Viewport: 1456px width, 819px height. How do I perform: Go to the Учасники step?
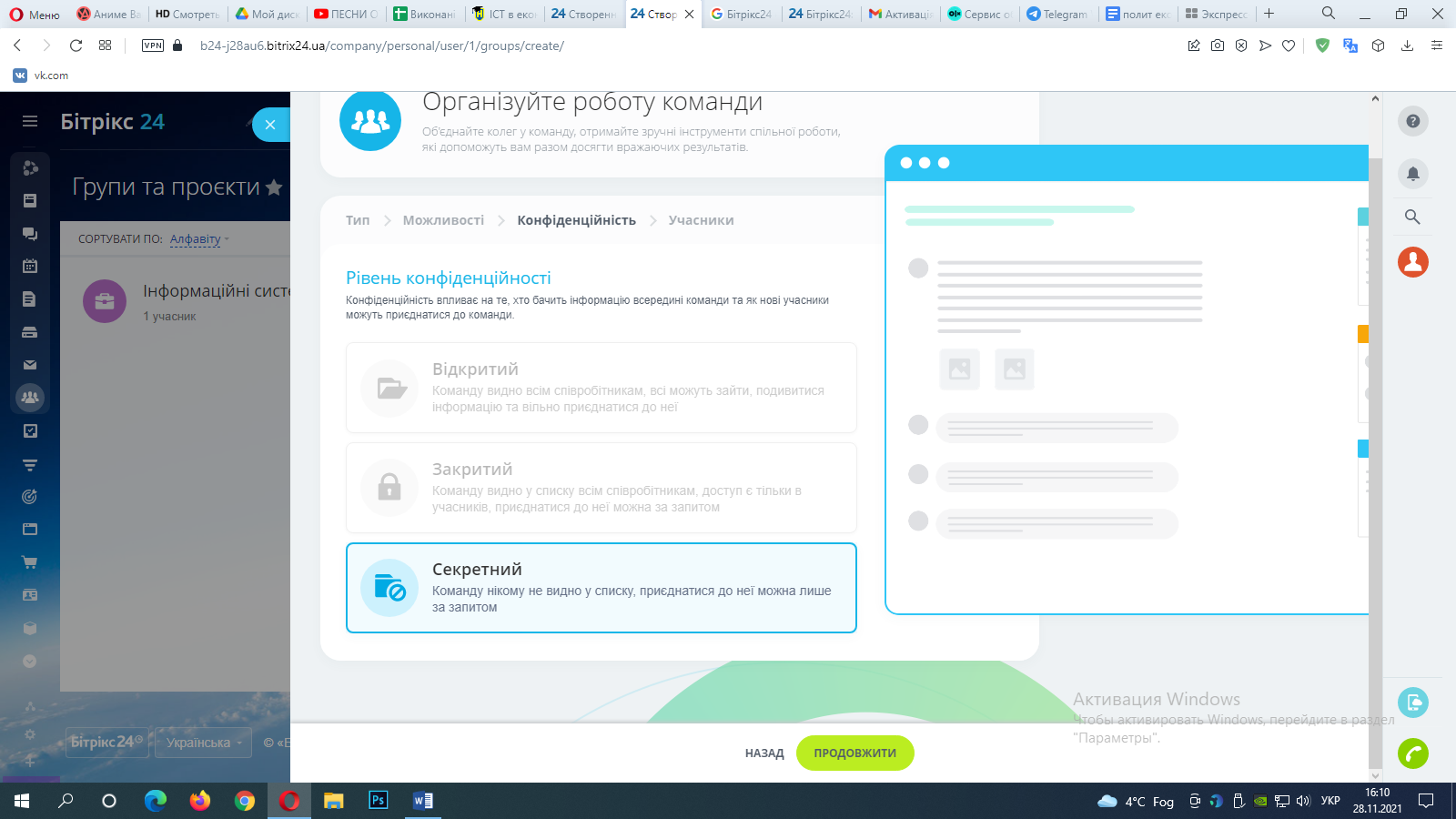701,220
